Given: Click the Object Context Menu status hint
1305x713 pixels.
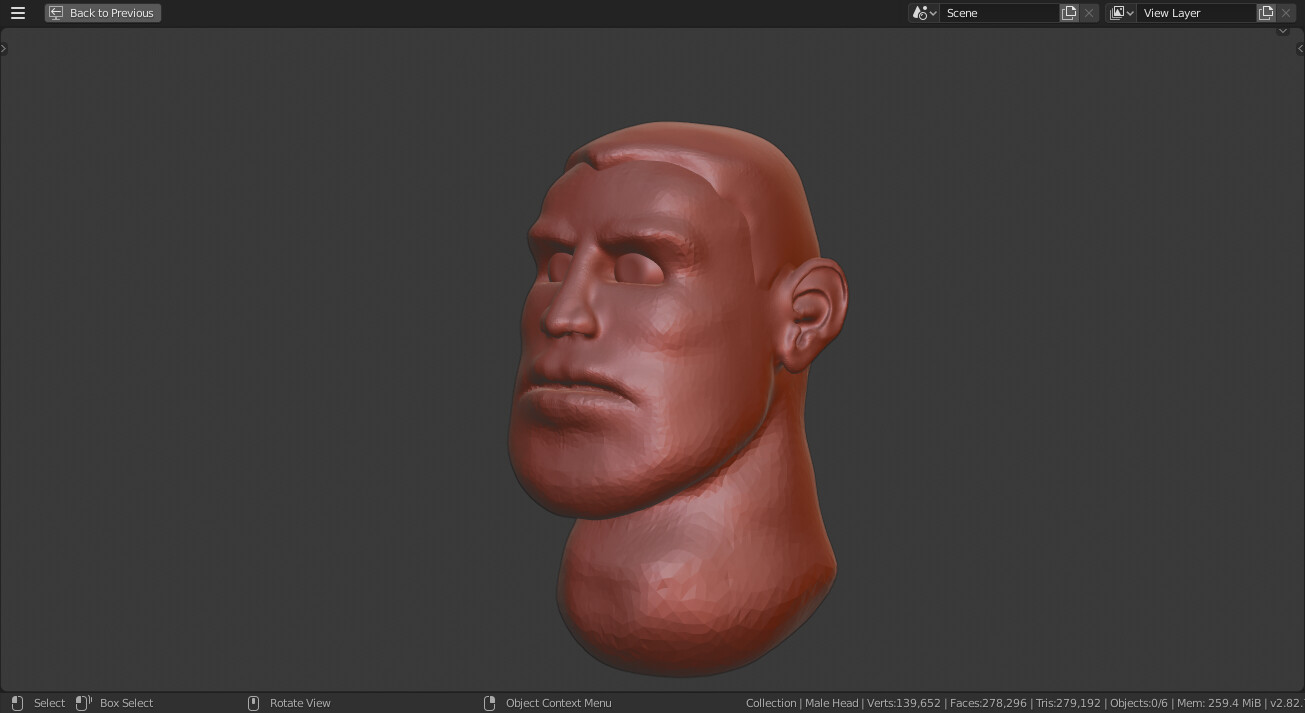Looking at the screenshot, I should click(x=558, y=703).
